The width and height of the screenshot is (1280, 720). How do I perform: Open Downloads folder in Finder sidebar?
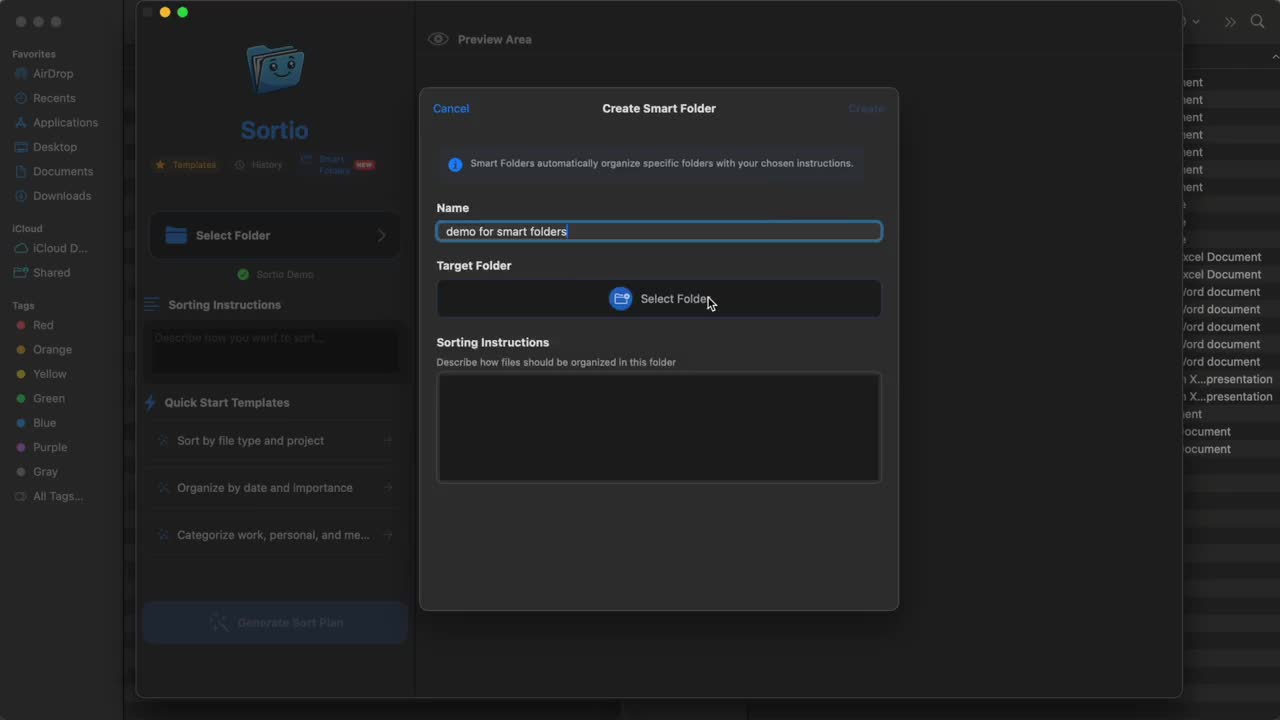pos(61,196)
